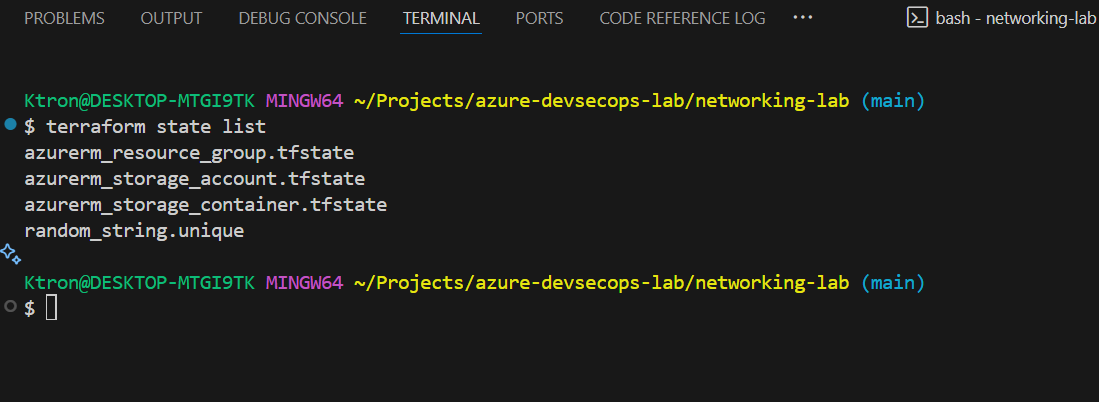Click the terminal cursor at the empty prompt

pyautogui.click(x=52, y=308)
